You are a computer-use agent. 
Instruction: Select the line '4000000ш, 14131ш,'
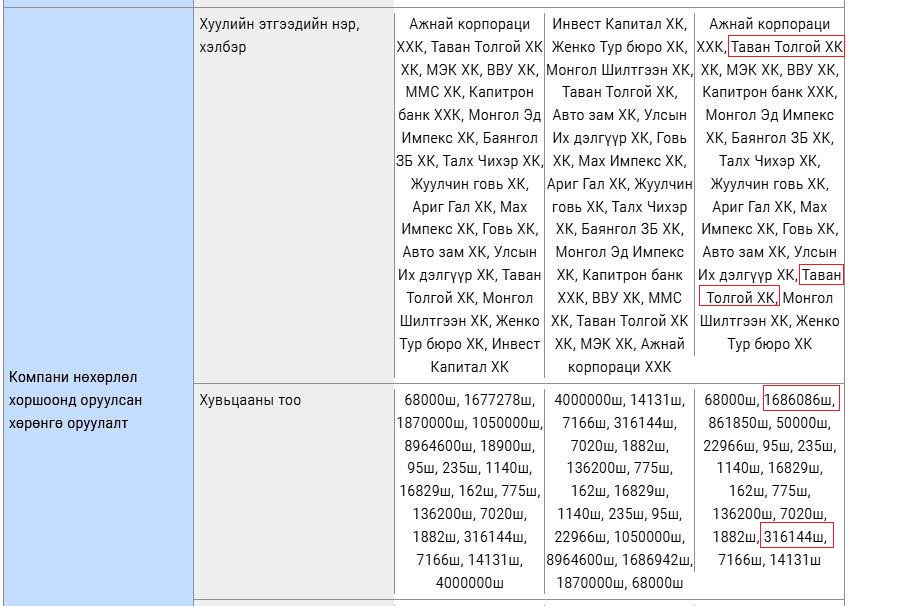click(x=619, y=400)
